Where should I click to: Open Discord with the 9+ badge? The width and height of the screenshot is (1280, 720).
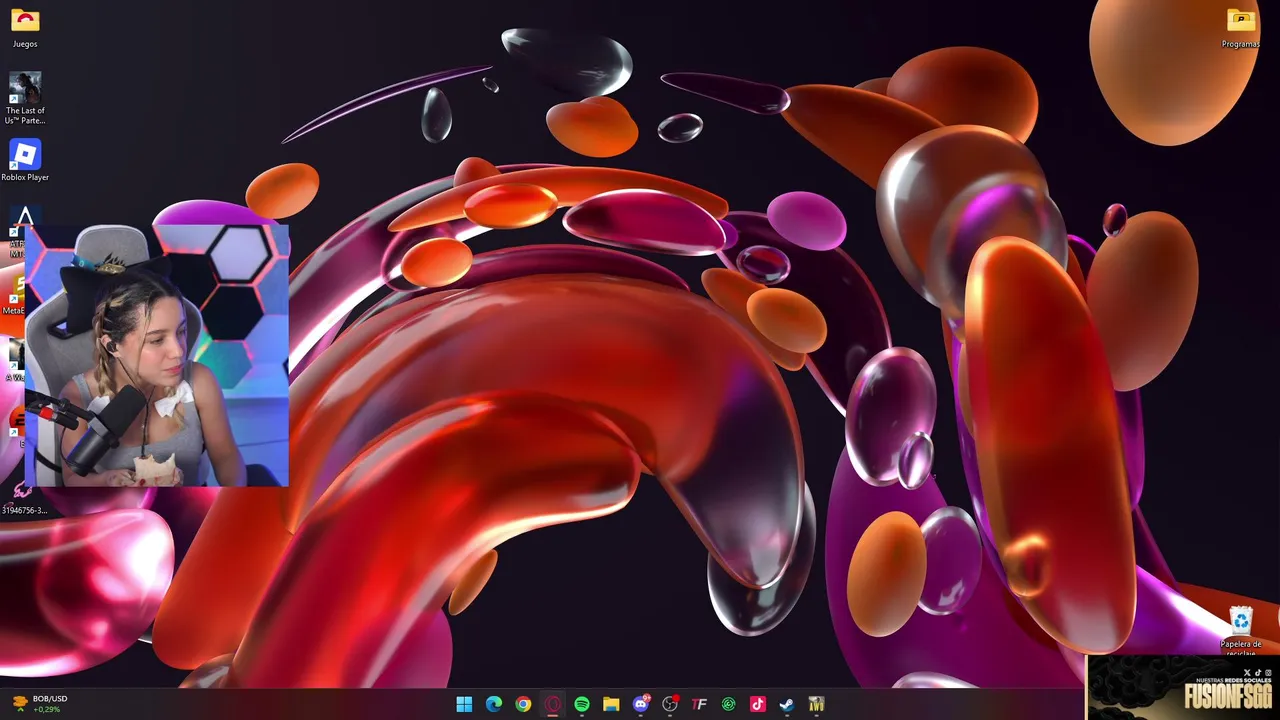(x=641, y=704)
